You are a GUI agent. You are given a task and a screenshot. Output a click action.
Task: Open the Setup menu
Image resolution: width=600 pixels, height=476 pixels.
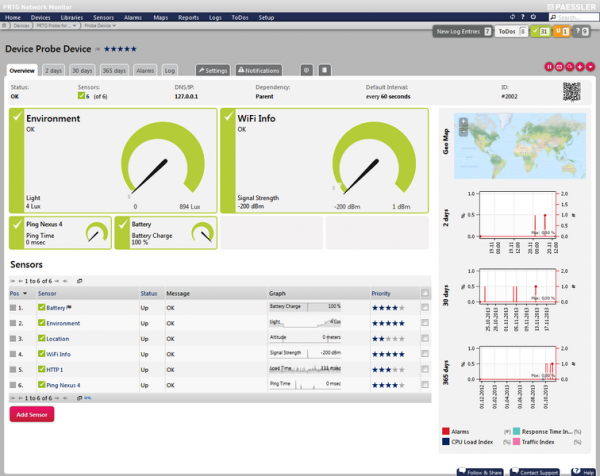coord(266,18)
